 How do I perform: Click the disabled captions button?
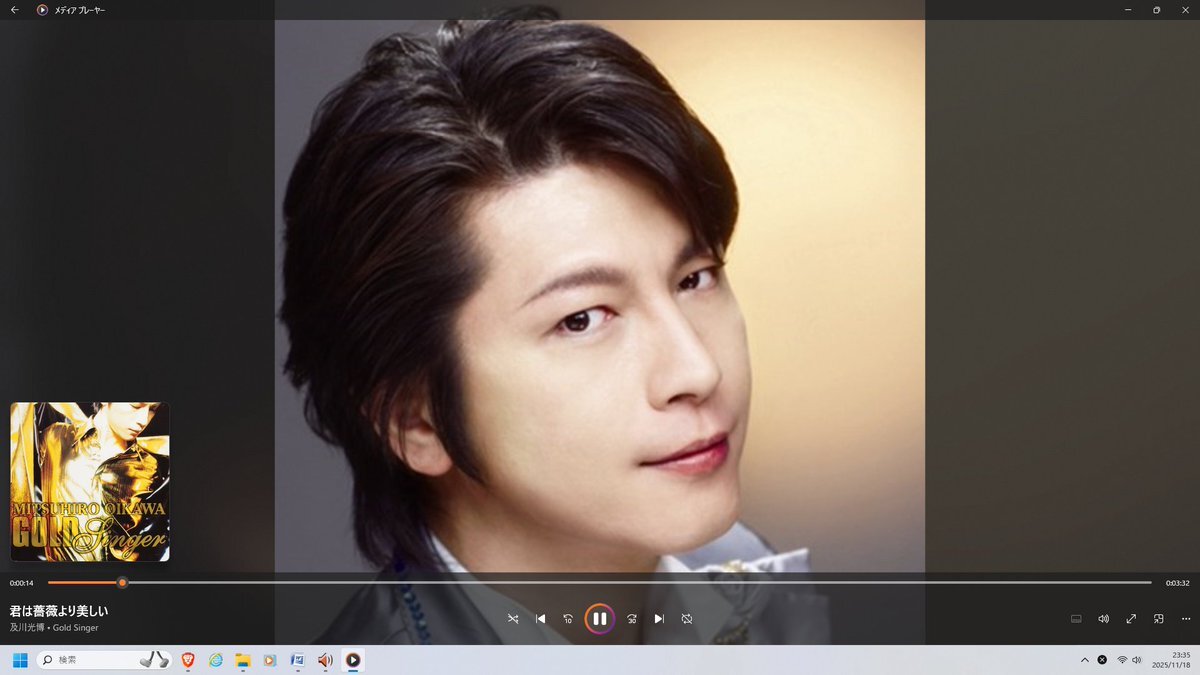1076,619
